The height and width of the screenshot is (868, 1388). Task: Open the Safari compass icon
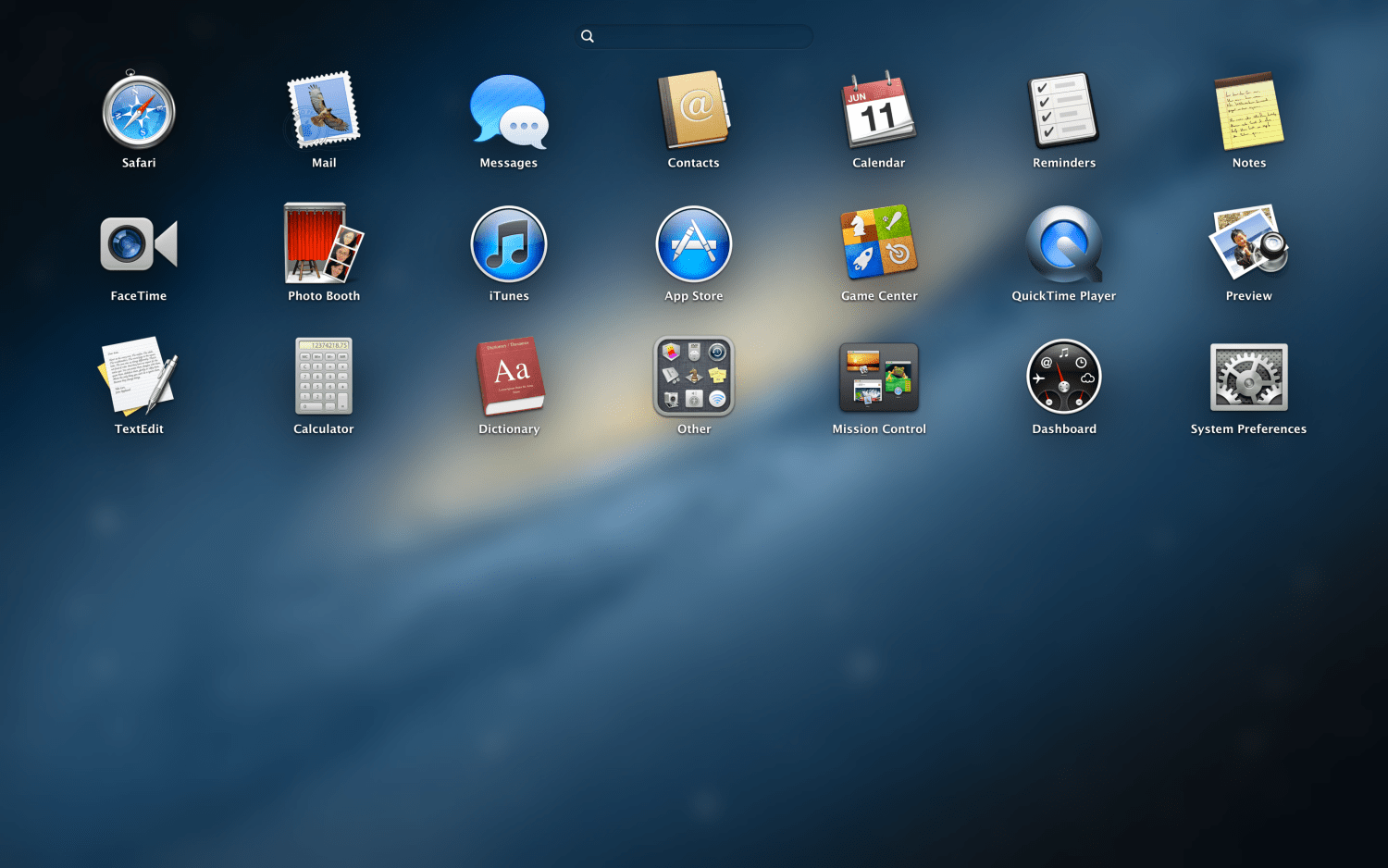point(139,110)
